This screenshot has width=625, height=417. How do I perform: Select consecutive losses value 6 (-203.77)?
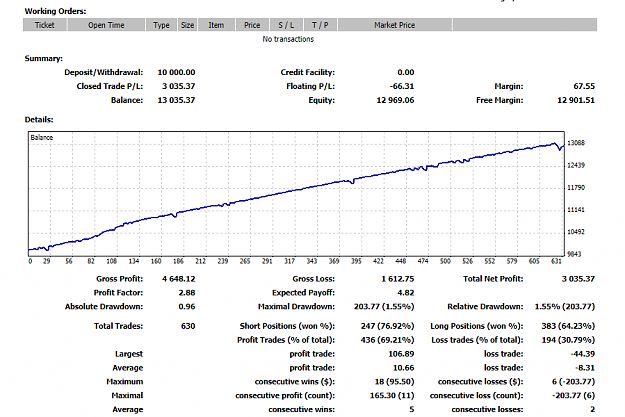coord(573,382)
